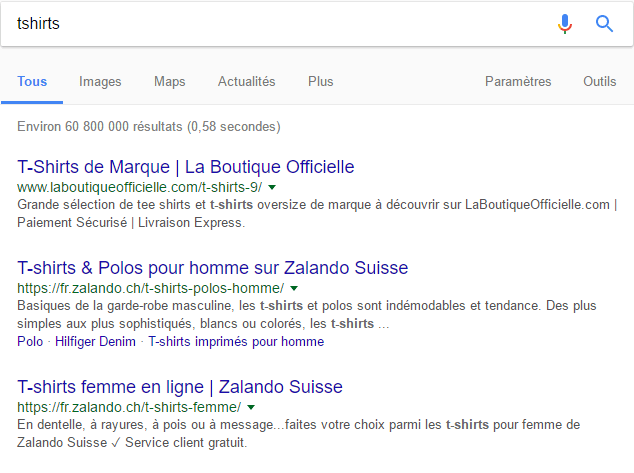Expand the arrow beside laboutiqueofficielle.com URL
This screenshot has height=473, width=634.
(x=272, y=187)
